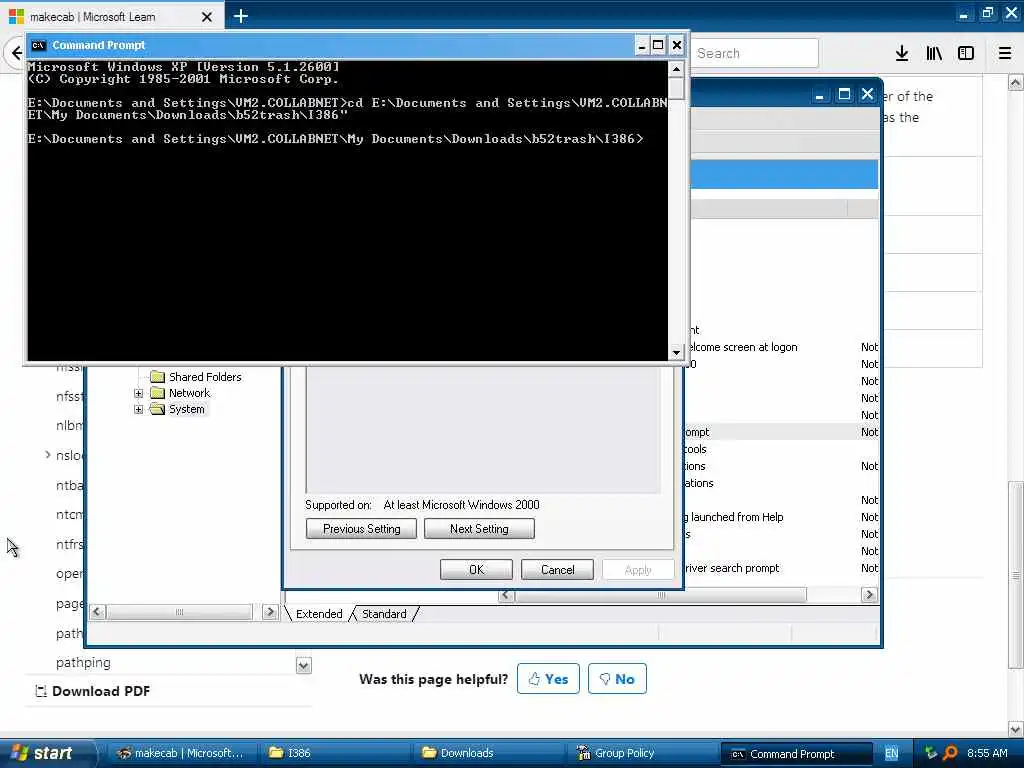Select 'launched from Help' policy row
The image size is (1024, 768).
pos(781,517)
